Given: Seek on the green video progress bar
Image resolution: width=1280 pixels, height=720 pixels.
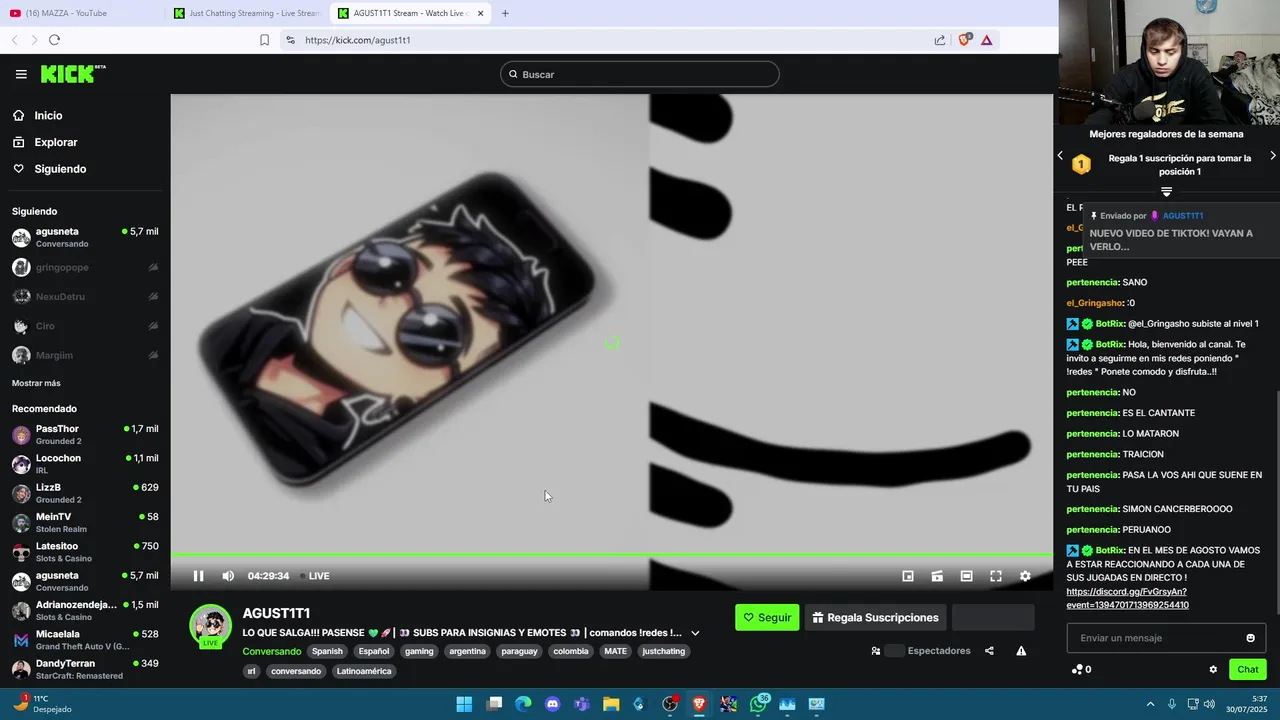Looking at the screenshot, I should click(612, 554).
